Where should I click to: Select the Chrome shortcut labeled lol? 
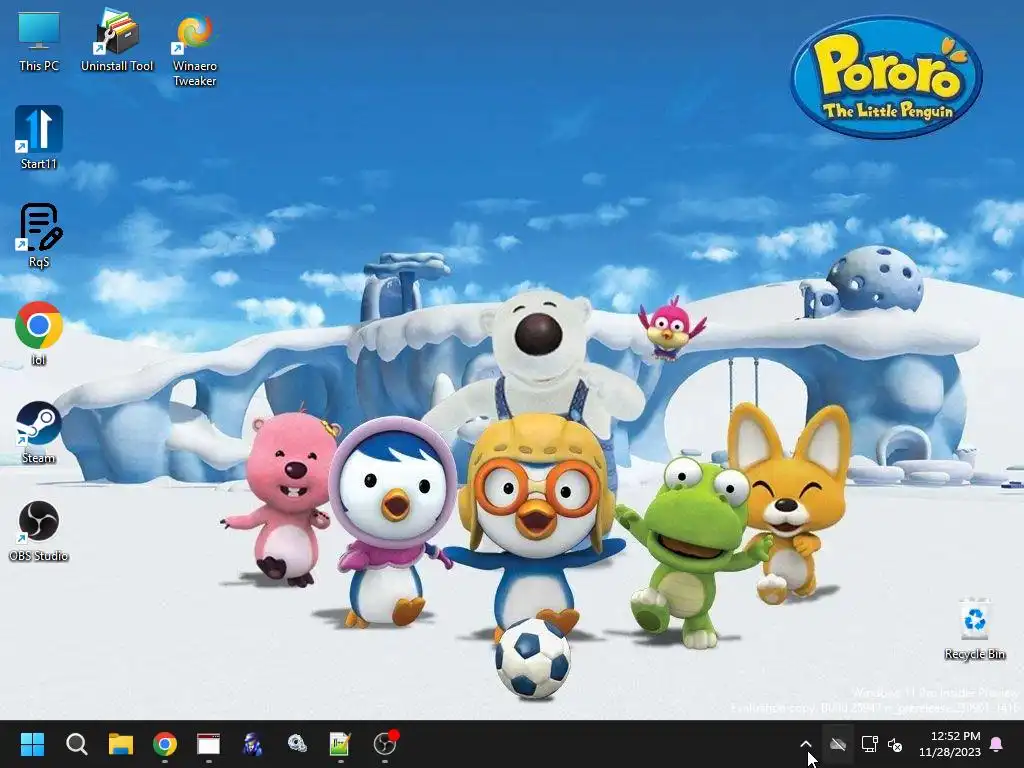coord(39,334)
